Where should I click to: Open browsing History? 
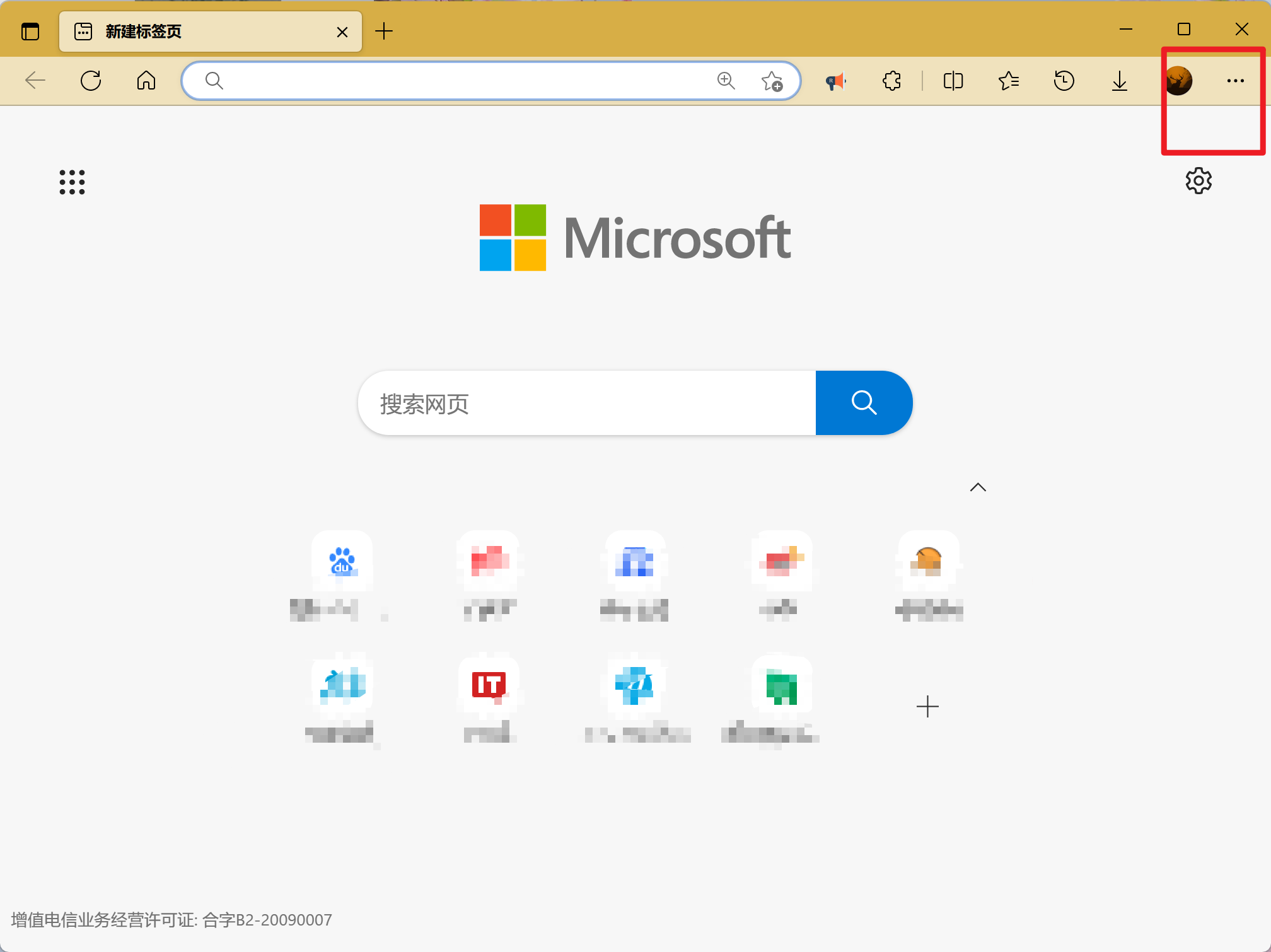click(x=1064, y=81)
